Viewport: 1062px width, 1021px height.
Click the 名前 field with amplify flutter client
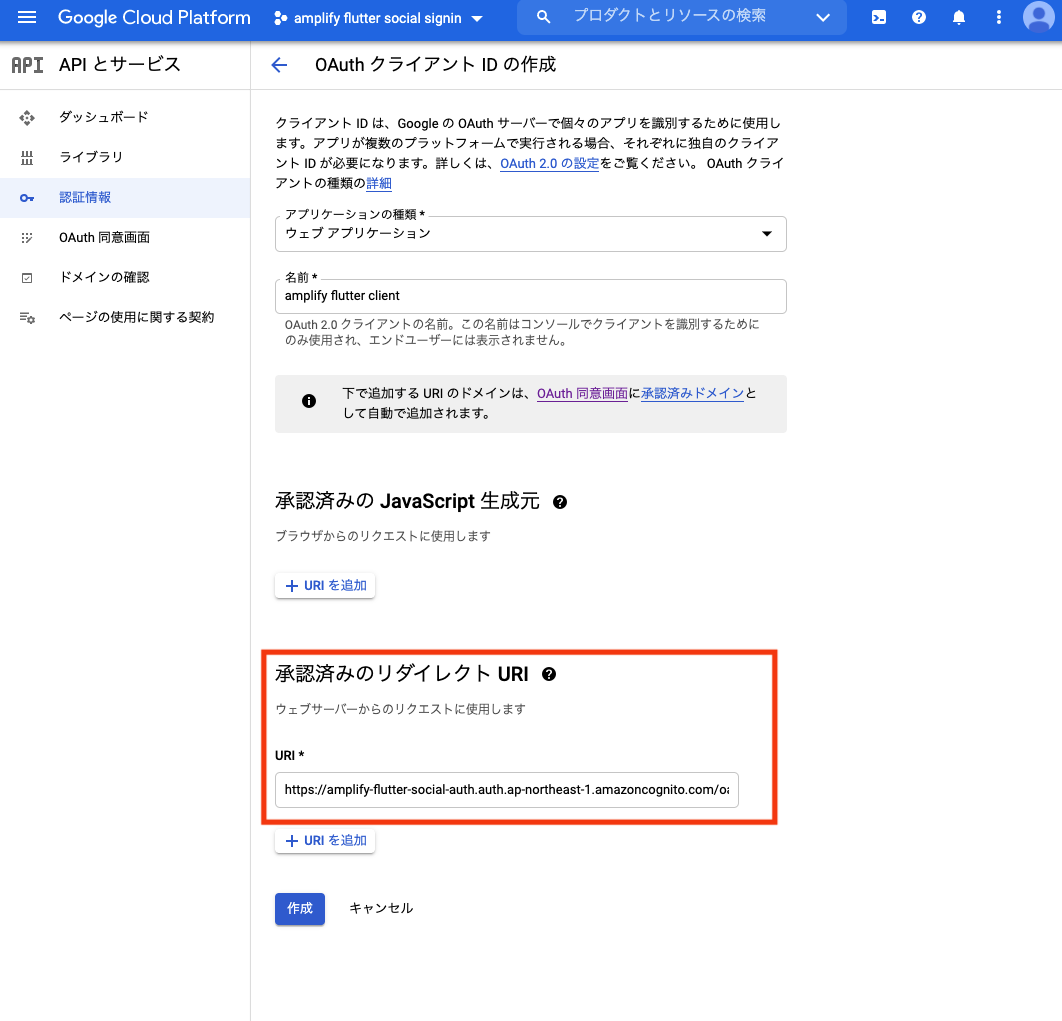(530, 296)
